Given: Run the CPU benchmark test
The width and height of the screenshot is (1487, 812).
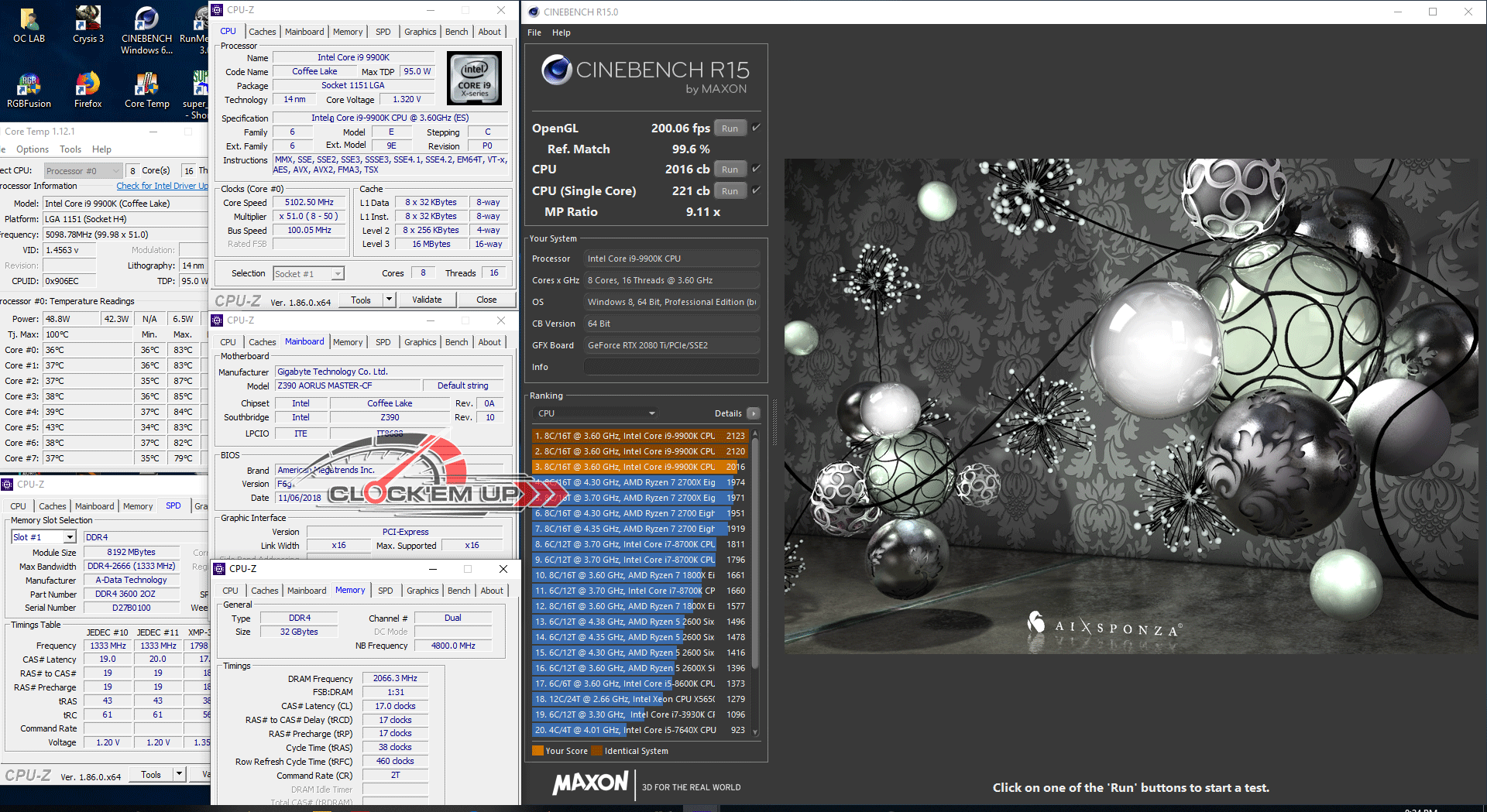Looking at the screenshot, I should click(730, 170).
